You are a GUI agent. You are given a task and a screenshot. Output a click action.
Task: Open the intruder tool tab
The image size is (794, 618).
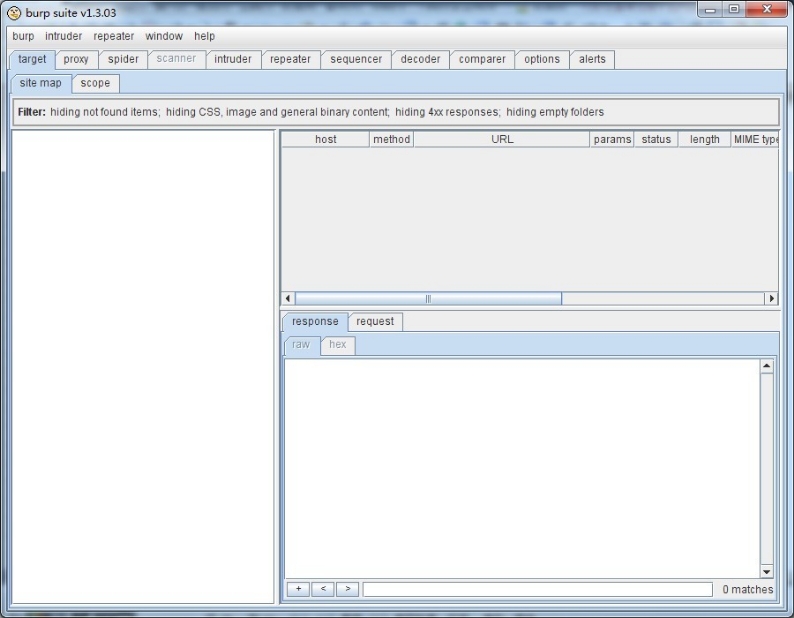(233, 59)
